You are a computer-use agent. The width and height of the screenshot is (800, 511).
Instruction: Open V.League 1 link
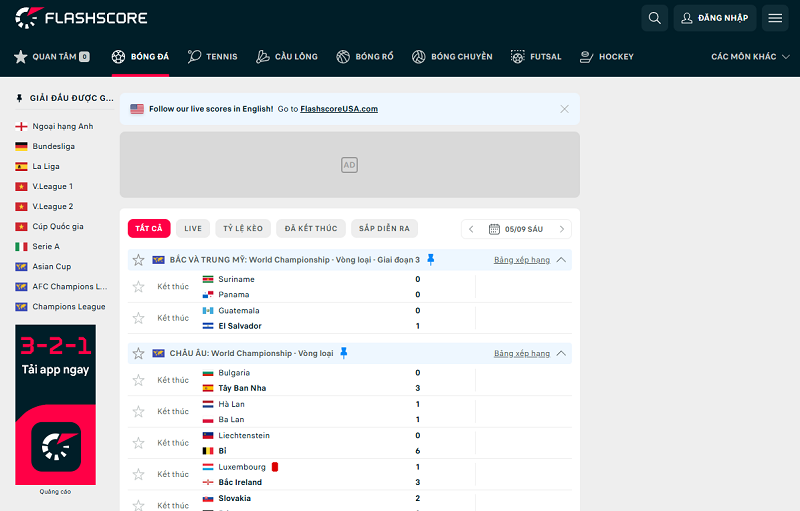point(44,186)
